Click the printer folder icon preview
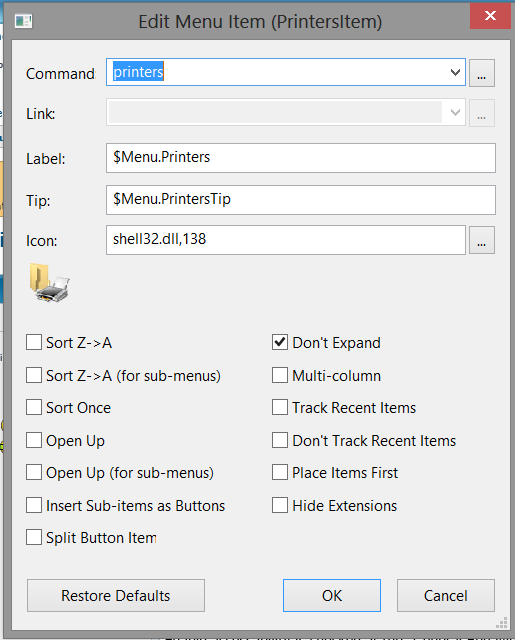515x640 pixels. click(49, 282)
